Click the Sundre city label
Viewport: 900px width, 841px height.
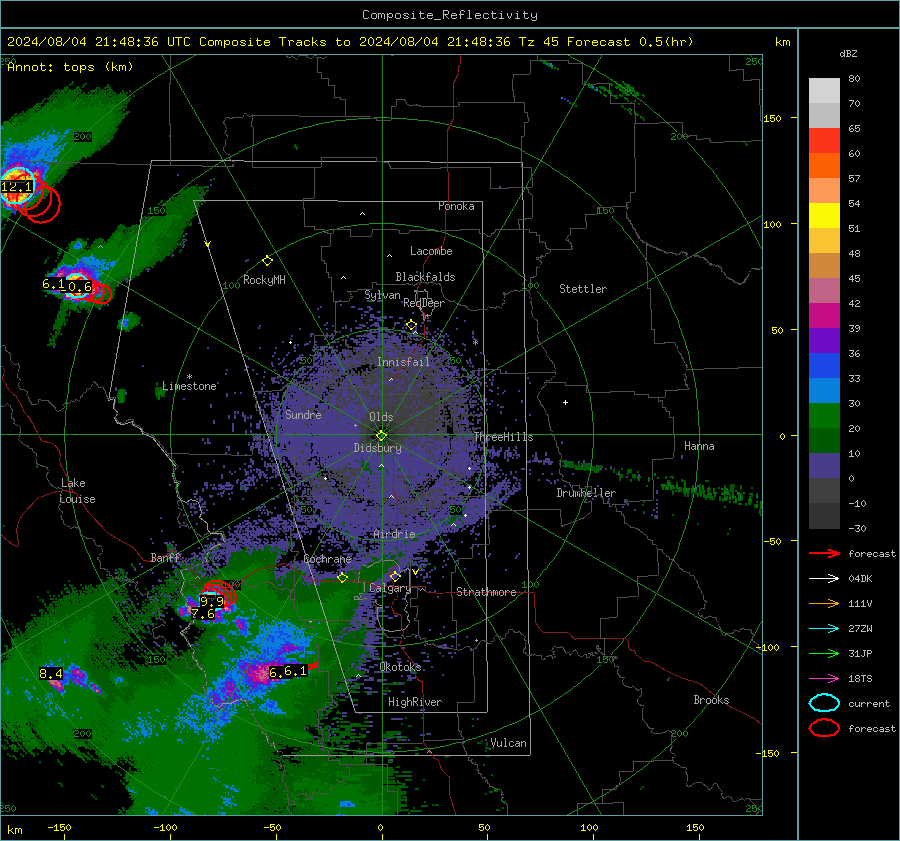(x=303, y=414)
